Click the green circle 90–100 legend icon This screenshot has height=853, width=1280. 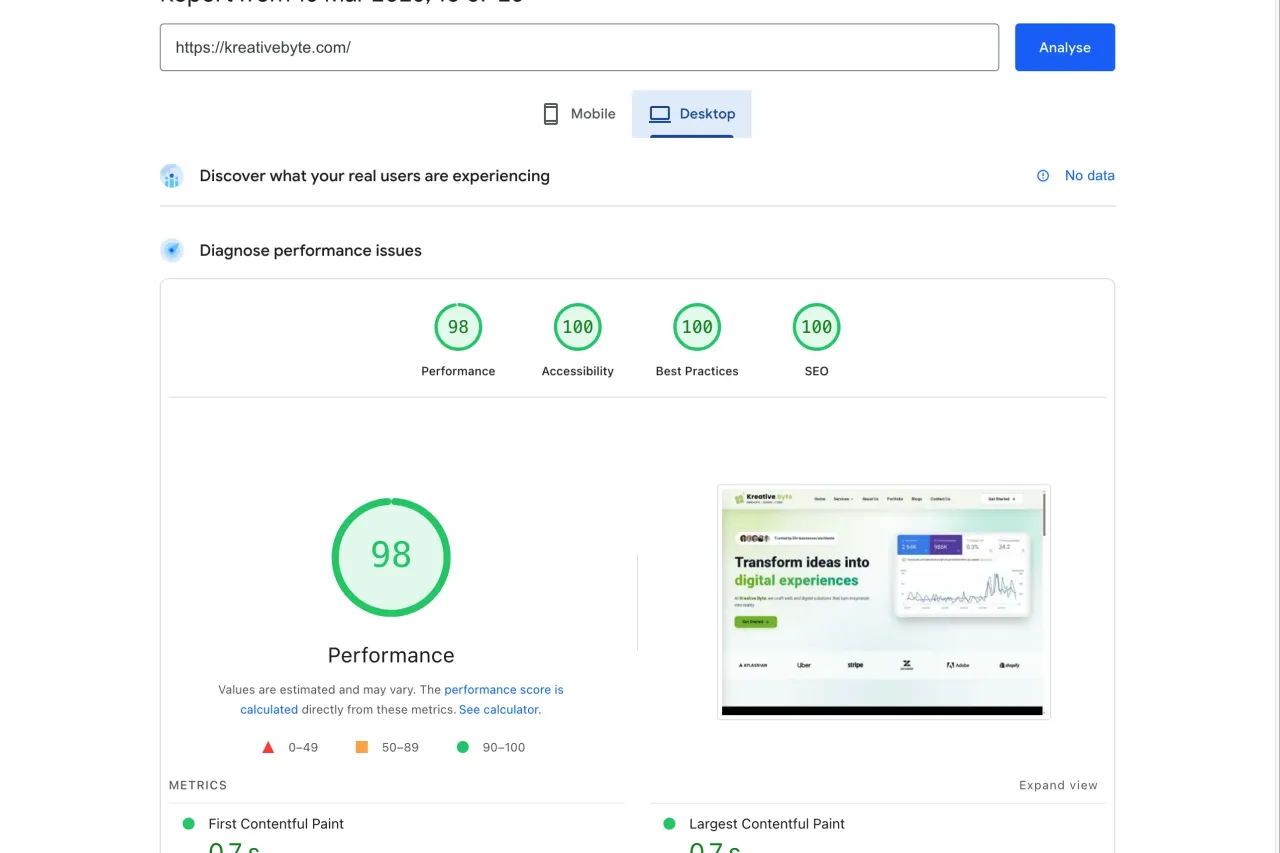462,747
